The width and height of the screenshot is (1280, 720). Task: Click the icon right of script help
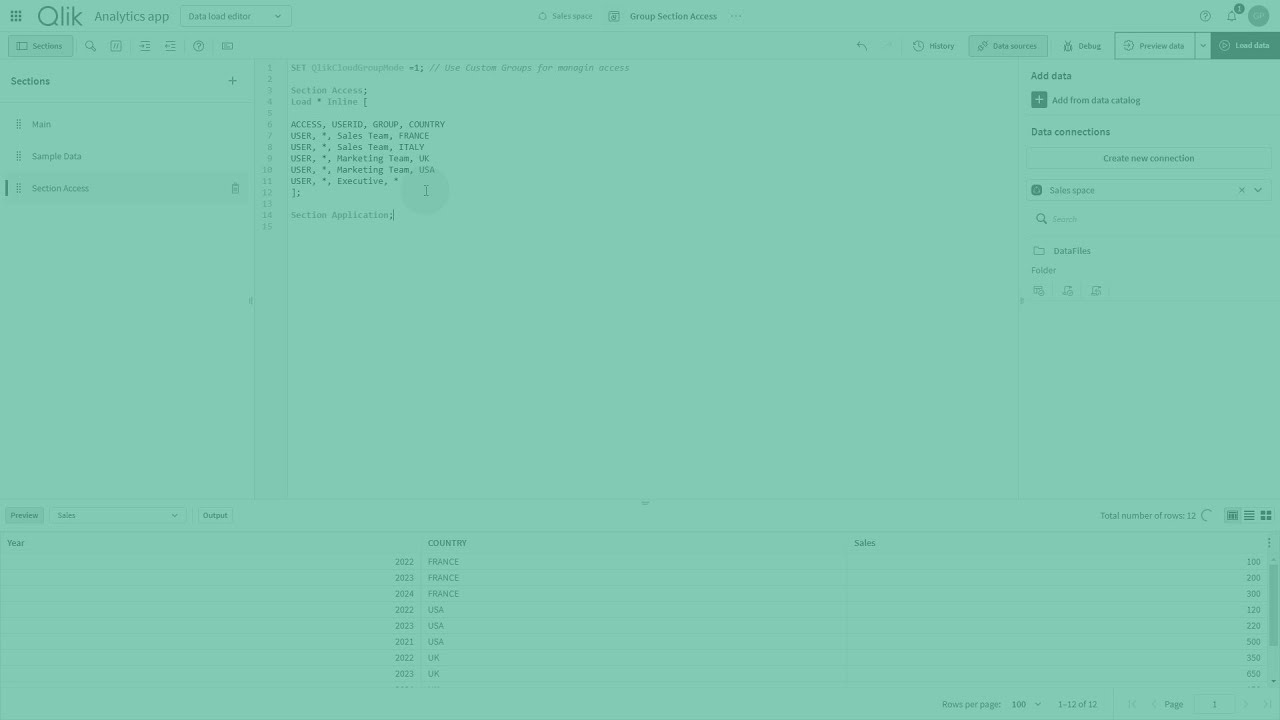[x=227, y=46]
